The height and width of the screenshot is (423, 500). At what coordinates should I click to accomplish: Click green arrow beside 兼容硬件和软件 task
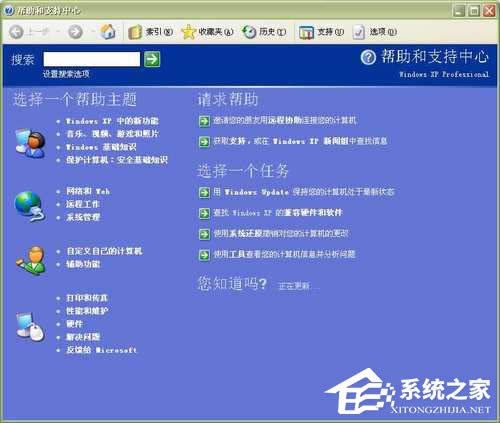coord(204,213)
